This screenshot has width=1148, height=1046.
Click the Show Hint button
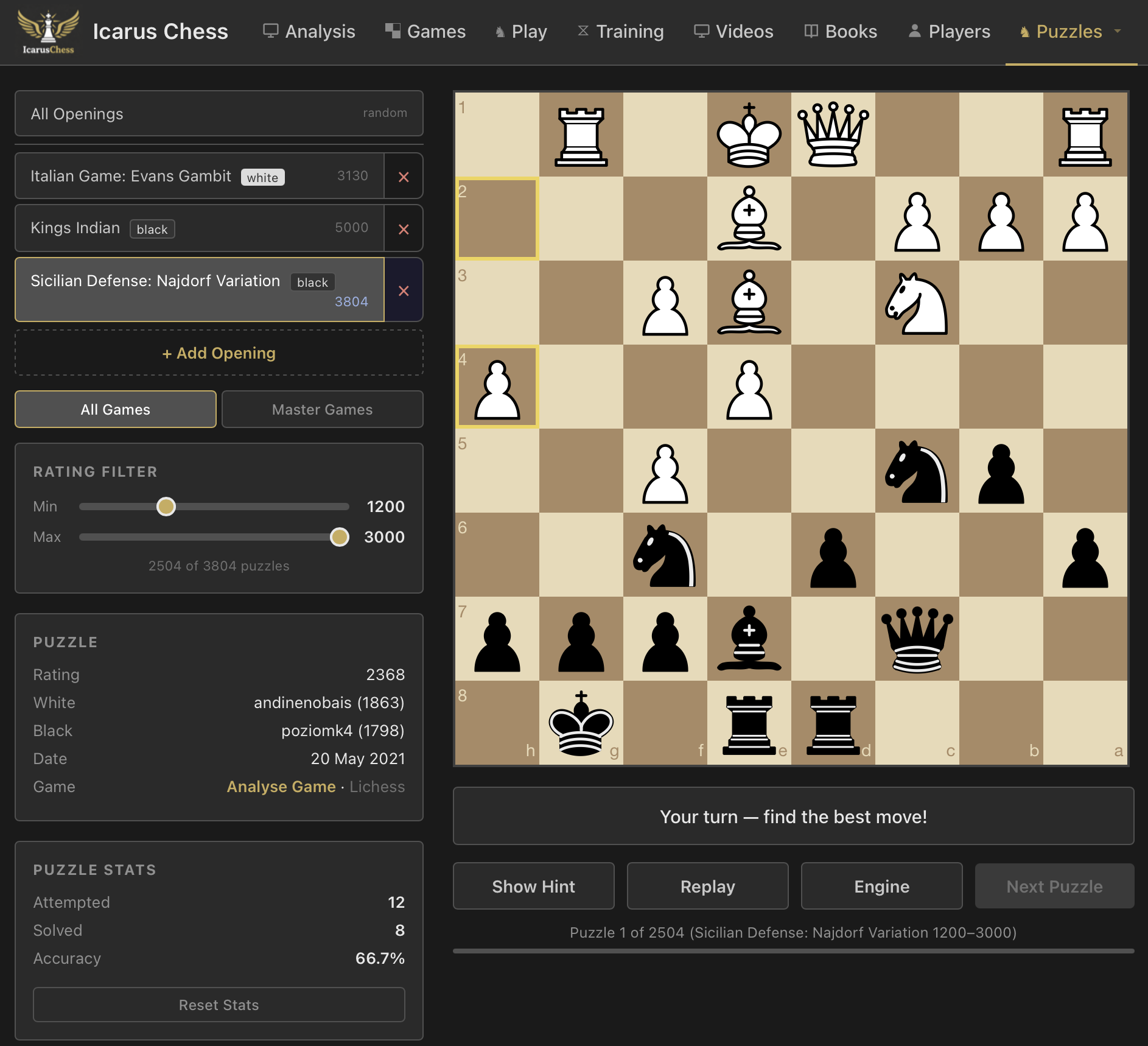(533, 886)
